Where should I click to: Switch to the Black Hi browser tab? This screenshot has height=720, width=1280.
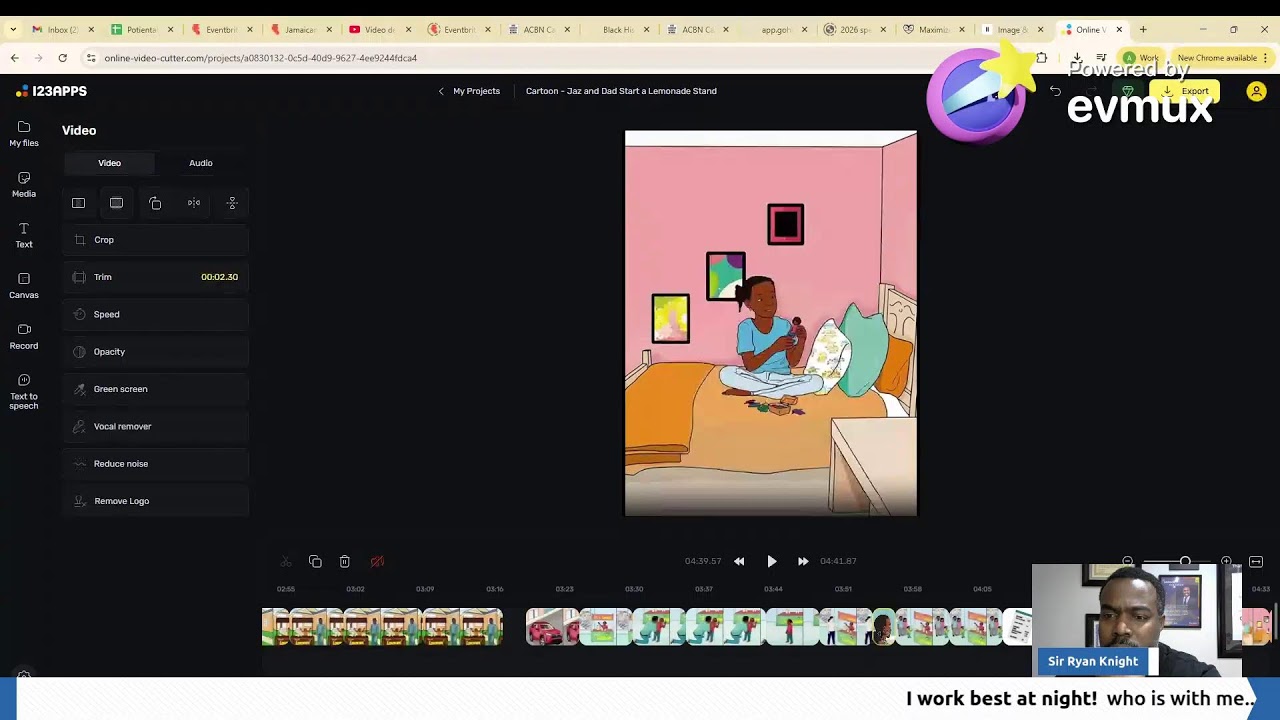(618, 30)
